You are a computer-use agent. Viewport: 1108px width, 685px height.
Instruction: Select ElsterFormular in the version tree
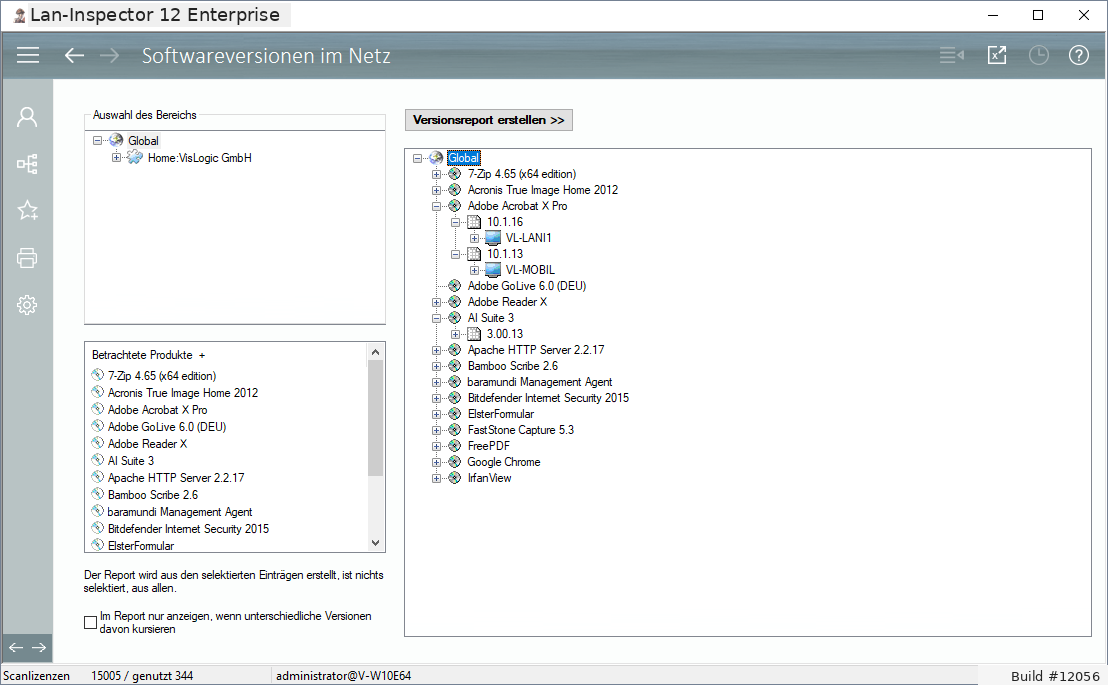pyautogui.click(x=500, y=414)
